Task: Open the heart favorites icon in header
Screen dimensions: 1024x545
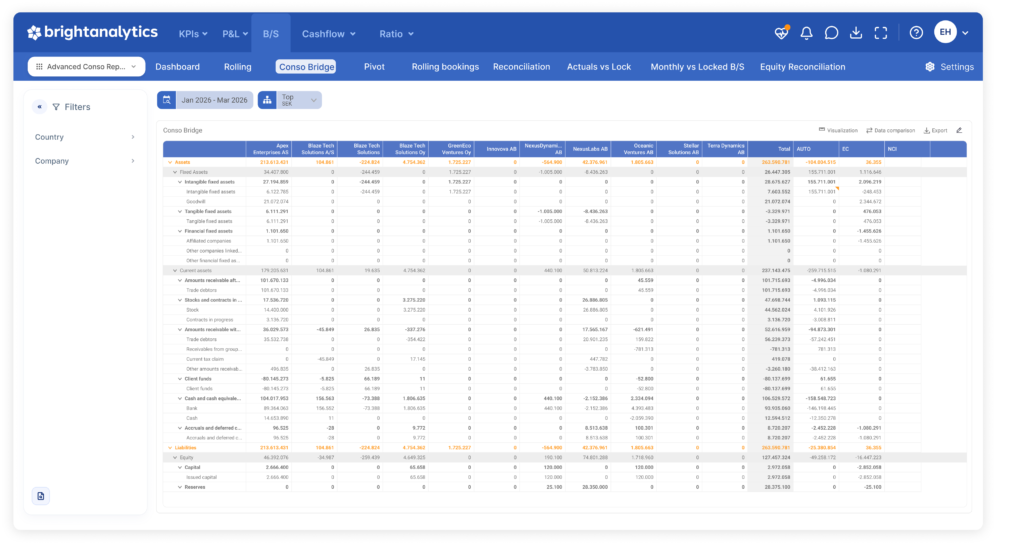Action: pyautogui.click(x=781, y=33)
